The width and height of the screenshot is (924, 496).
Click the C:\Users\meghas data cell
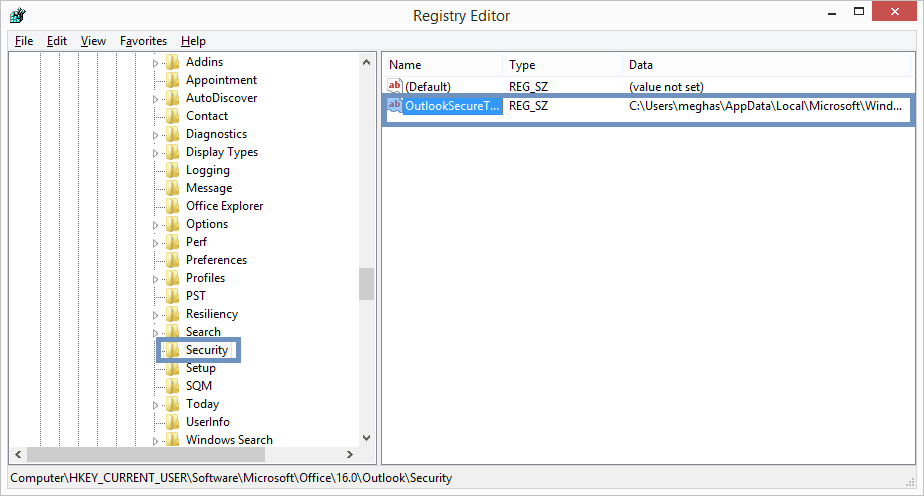(x=765, y=105)
